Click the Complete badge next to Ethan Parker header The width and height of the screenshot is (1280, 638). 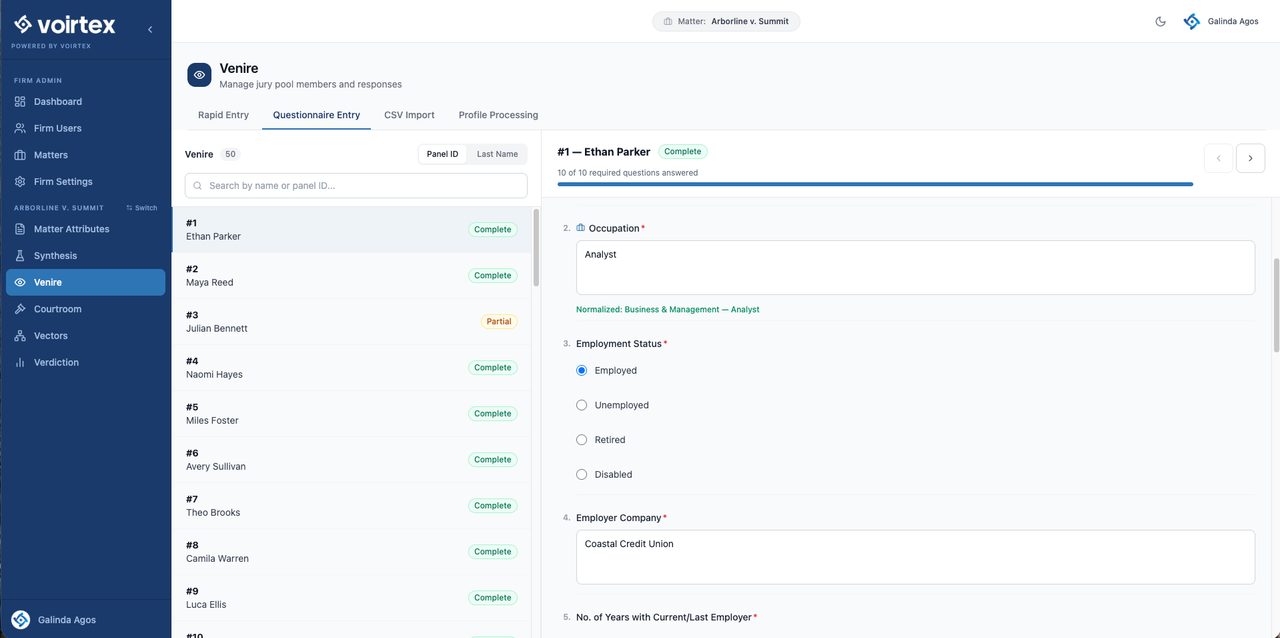click(683, 152)
